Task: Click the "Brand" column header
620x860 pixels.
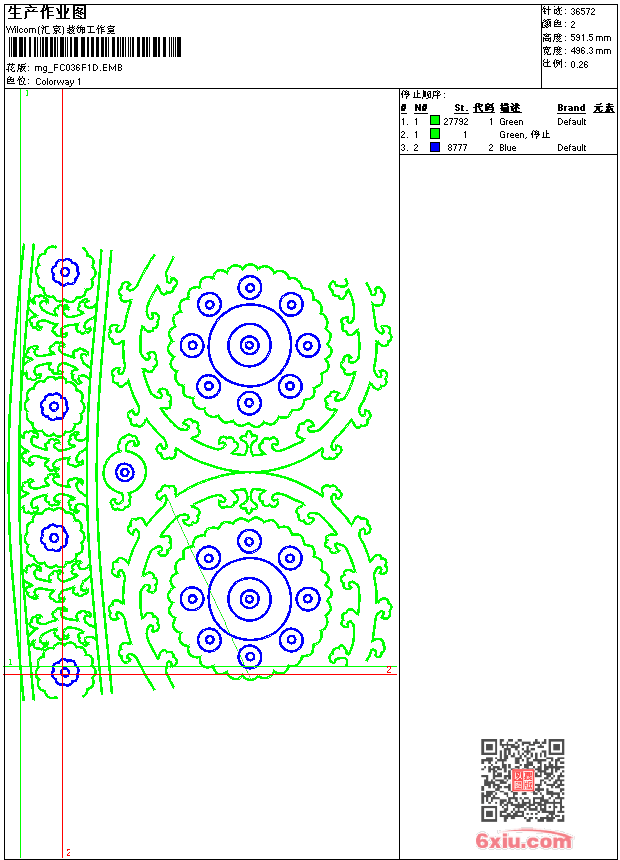Action: tap(571, 108)
